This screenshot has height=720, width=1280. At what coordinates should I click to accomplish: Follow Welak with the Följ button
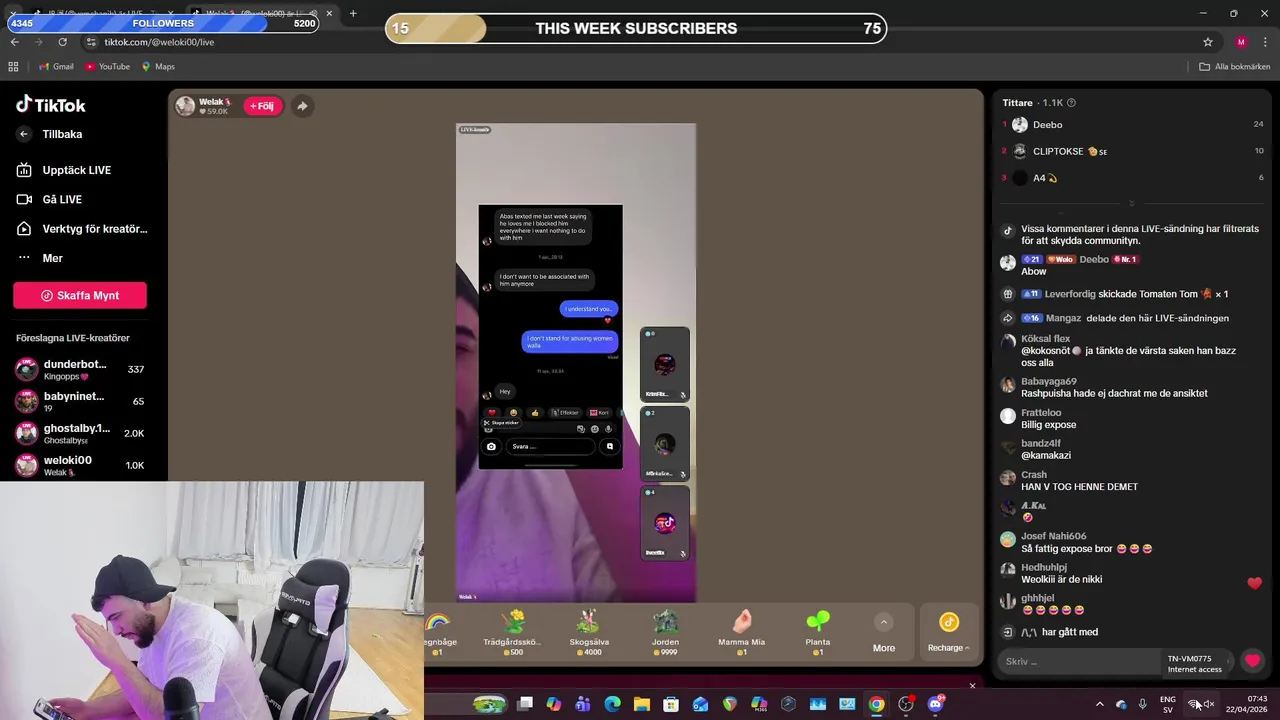[264, 106]
